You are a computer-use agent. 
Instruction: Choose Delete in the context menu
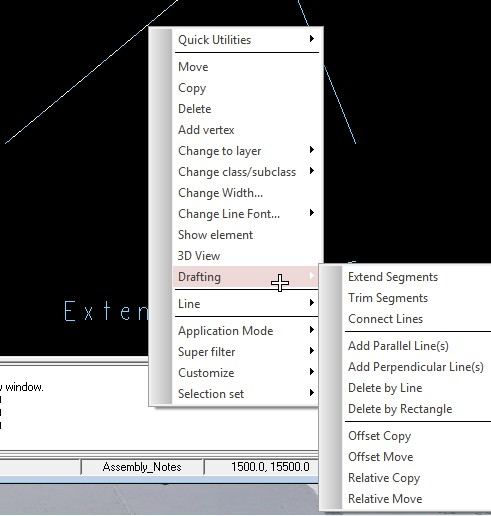[x=246, y=109]
